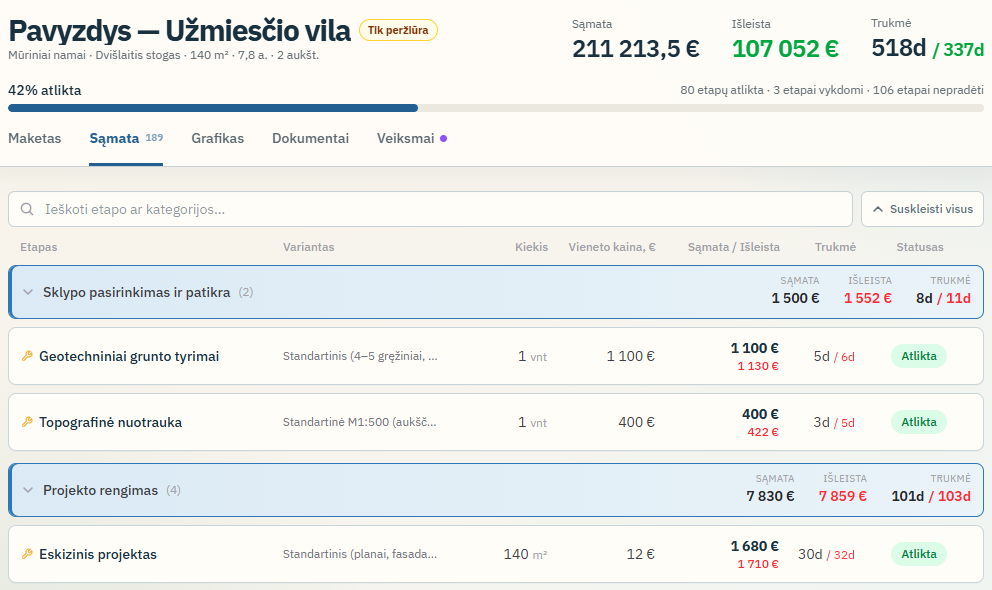Click the 211 213,5 € total estimate
Screen dimensions: 992x590
(636, 49)
